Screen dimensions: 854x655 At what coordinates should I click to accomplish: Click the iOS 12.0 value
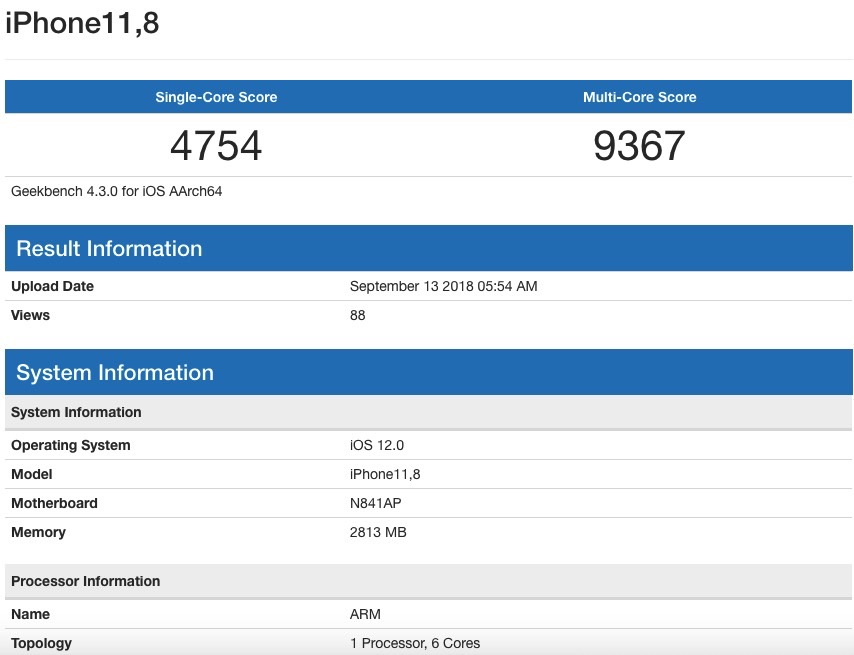pyautogui.click(x=377, y=445)
